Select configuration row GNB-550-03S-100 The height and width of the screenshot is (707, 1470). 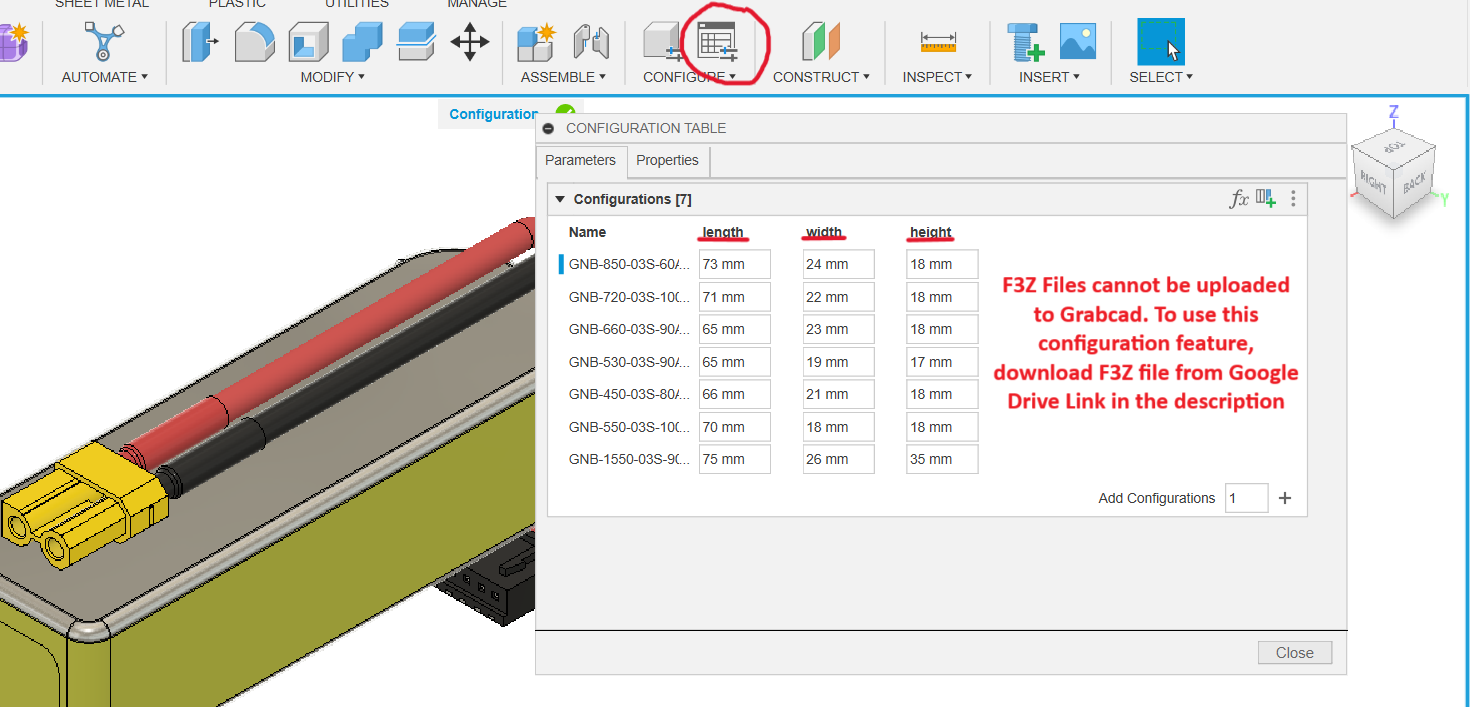(629, 427)
